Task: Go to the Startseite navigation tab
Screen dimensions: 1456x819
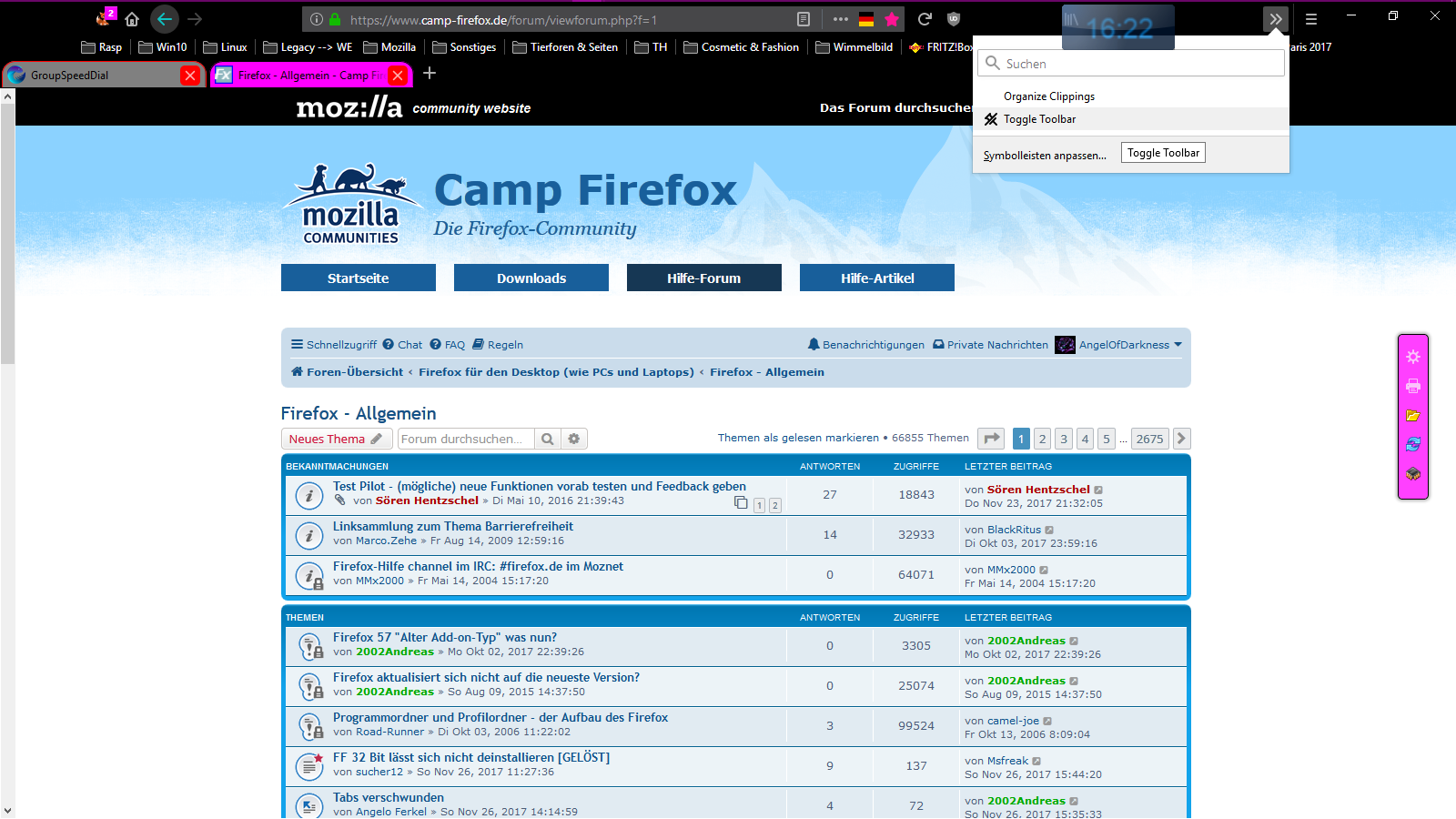Action: coord(359,278)
